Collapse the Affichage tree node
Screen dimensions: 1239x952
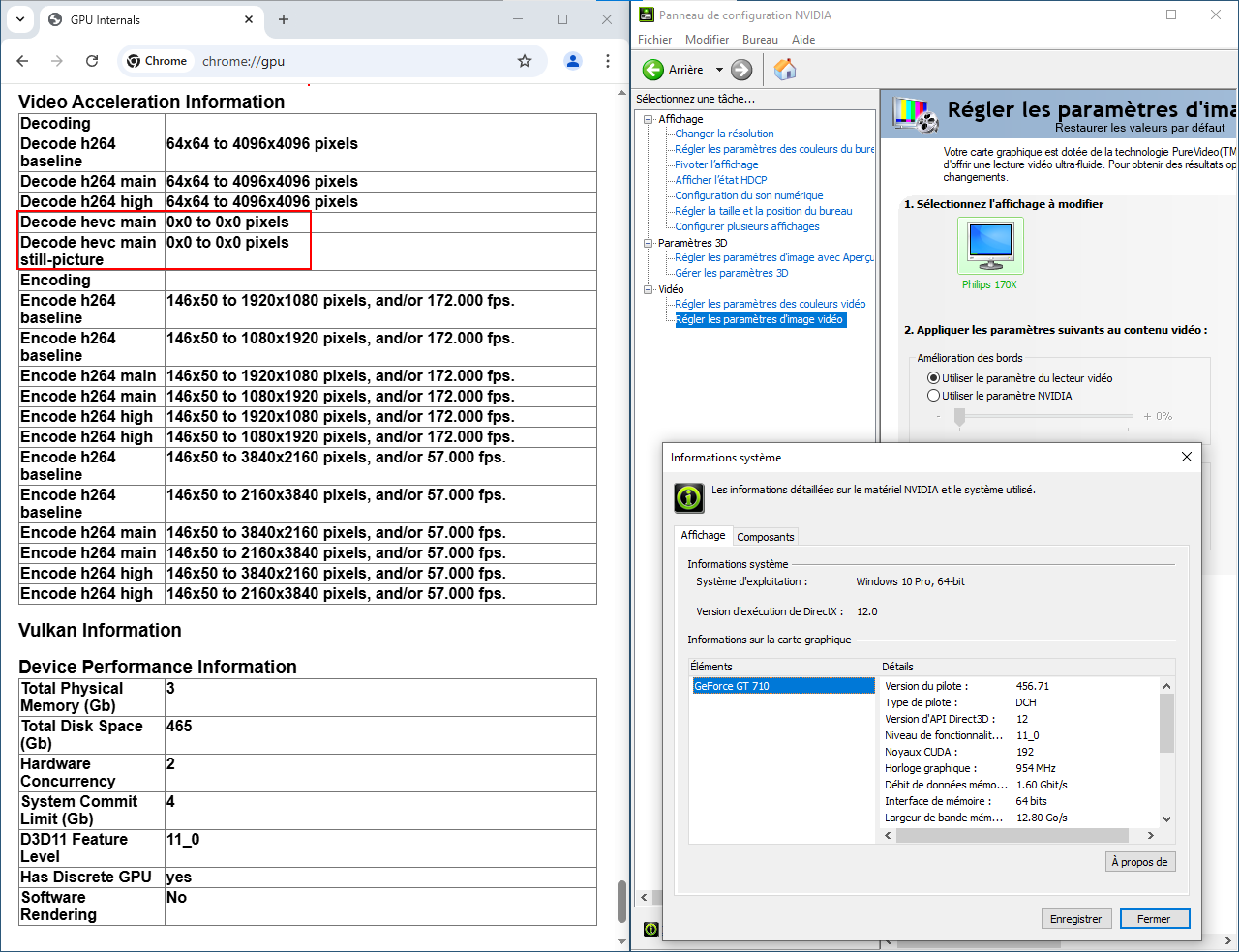pyautogui.click(x=649, y=119)
